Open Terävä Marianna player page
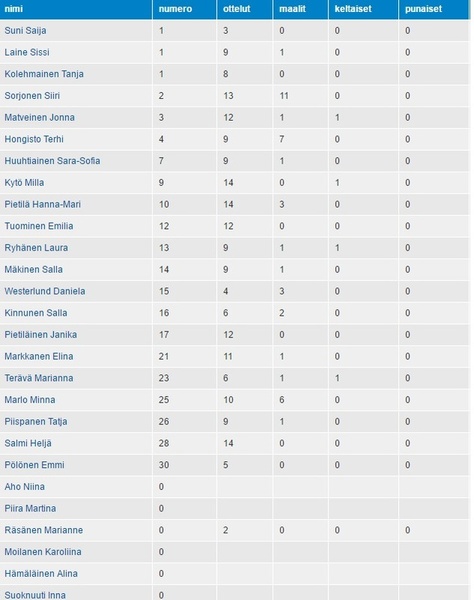 pos(39,378)
